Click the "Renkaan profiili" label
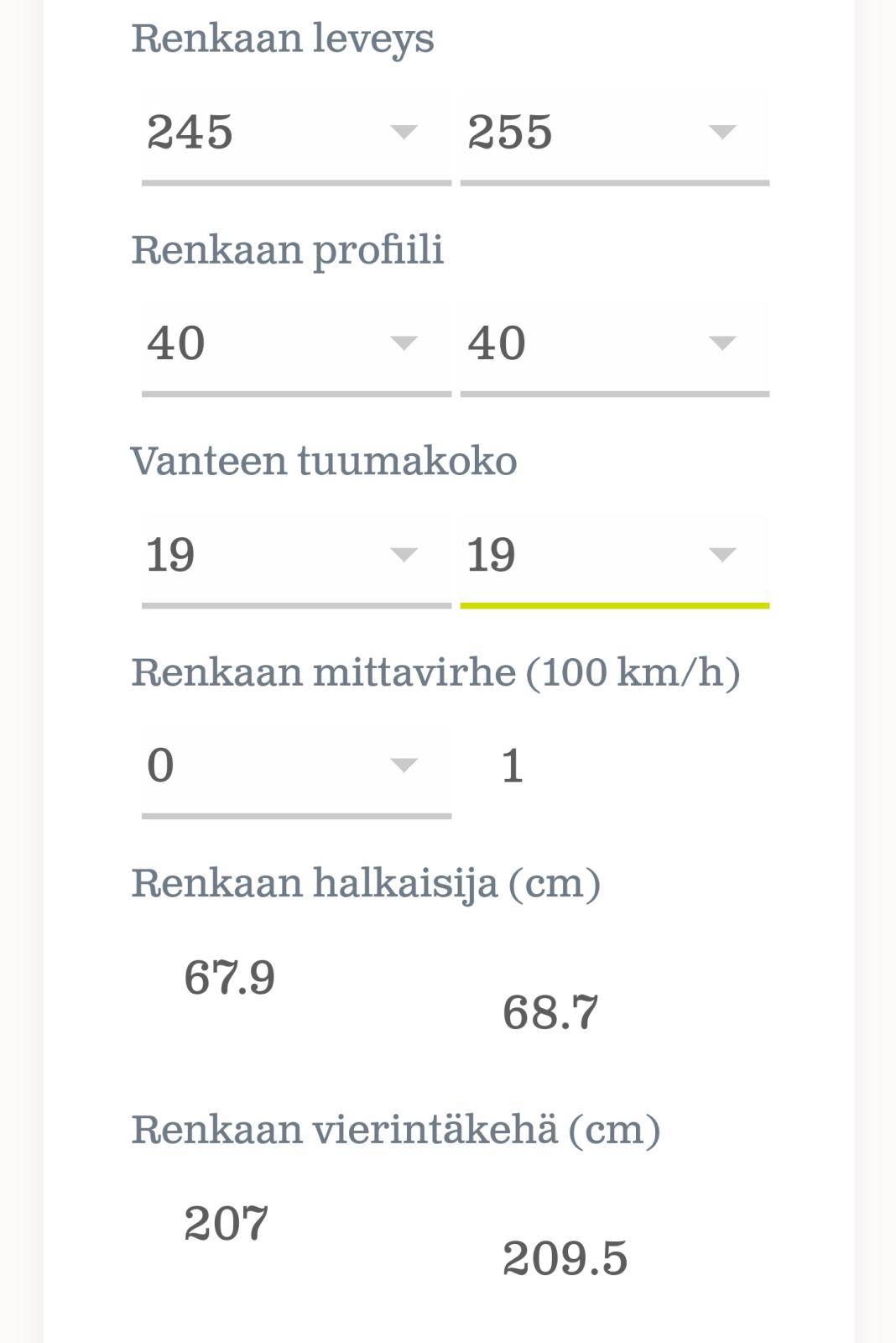Viewport: 896px width, 1343px height. (287, 250)
